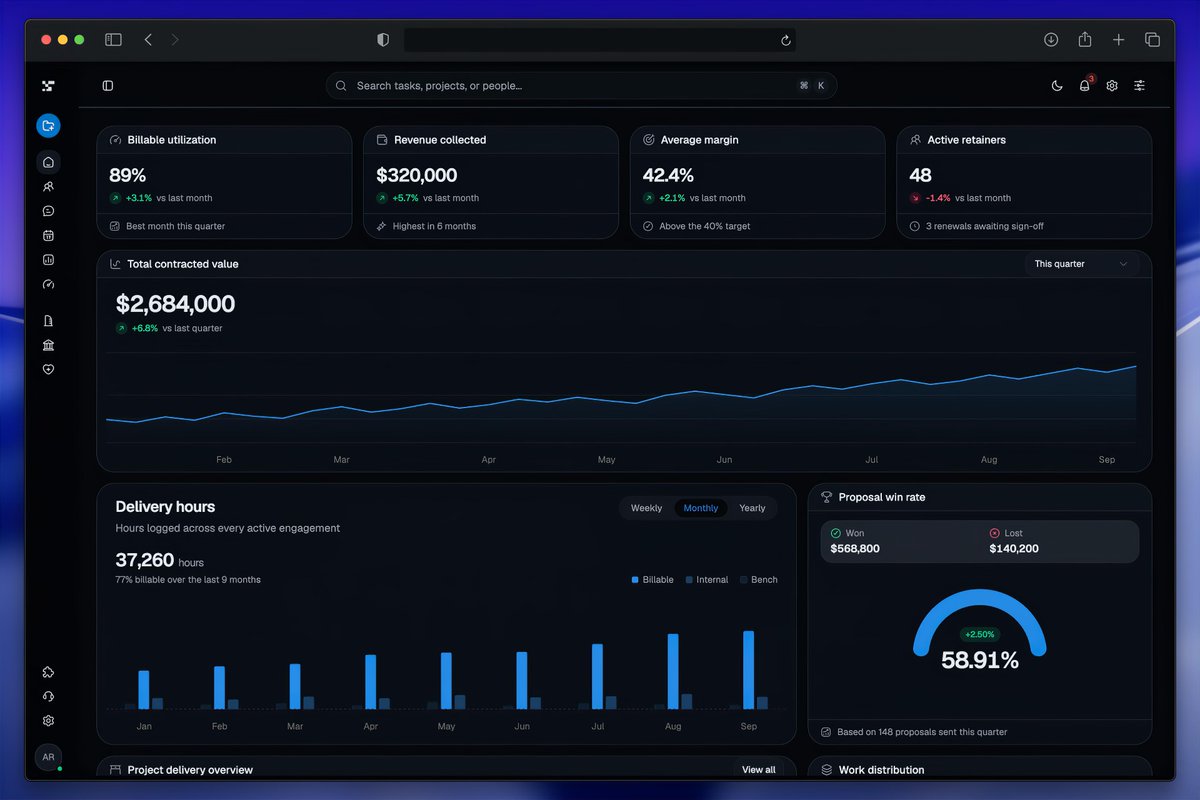Click the Highest in 6 months note
The width and height of the screenshot is (1200, 800).
(434, 226)
